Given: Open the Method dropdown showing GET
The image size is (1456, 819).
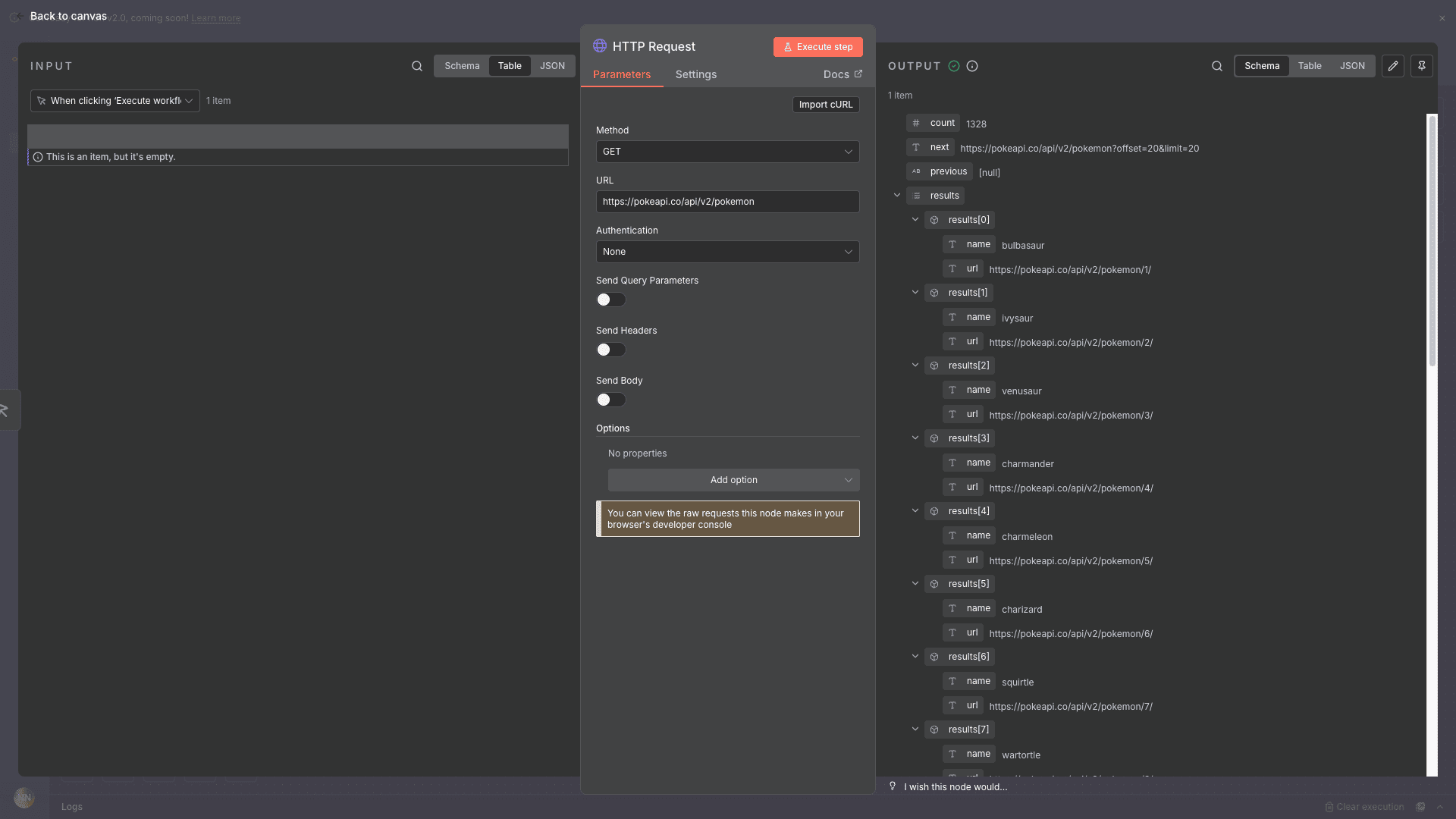Looking at the screenshot, I should pyautogui.click(x=727, y=152).
